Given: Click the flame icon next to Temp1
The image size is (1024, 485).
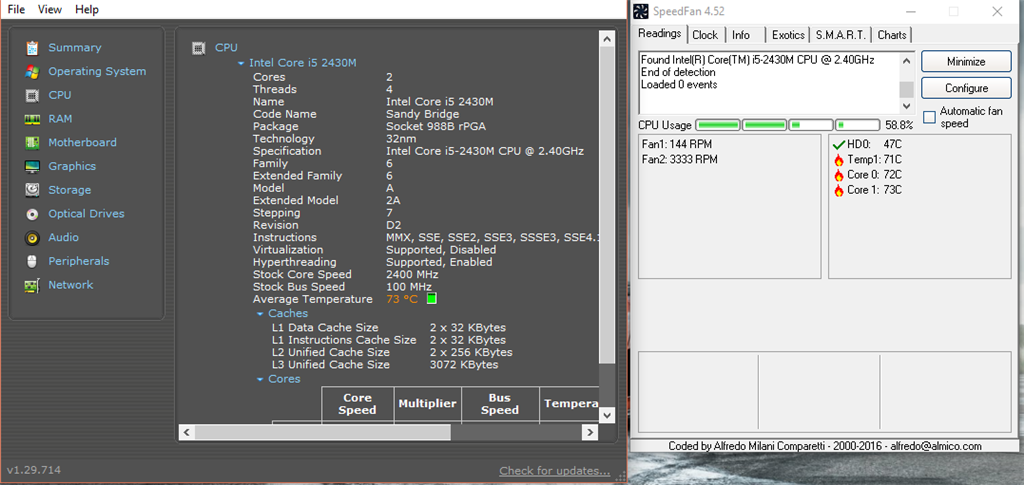Looking at the screenshot, I should 839,160.
